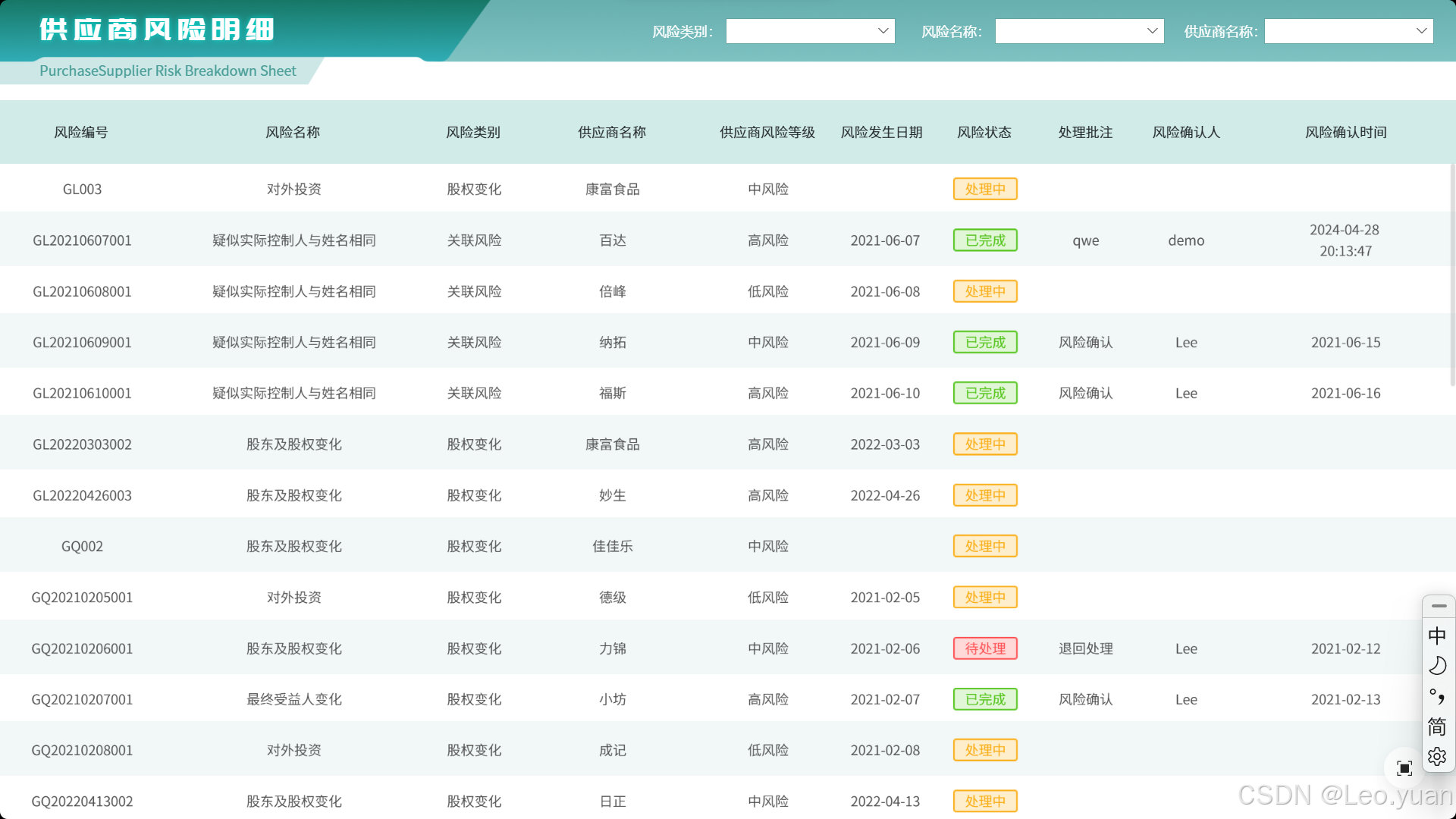
Task: Toggle half-width moon icon in IME bar
Action: [1437, 666]
